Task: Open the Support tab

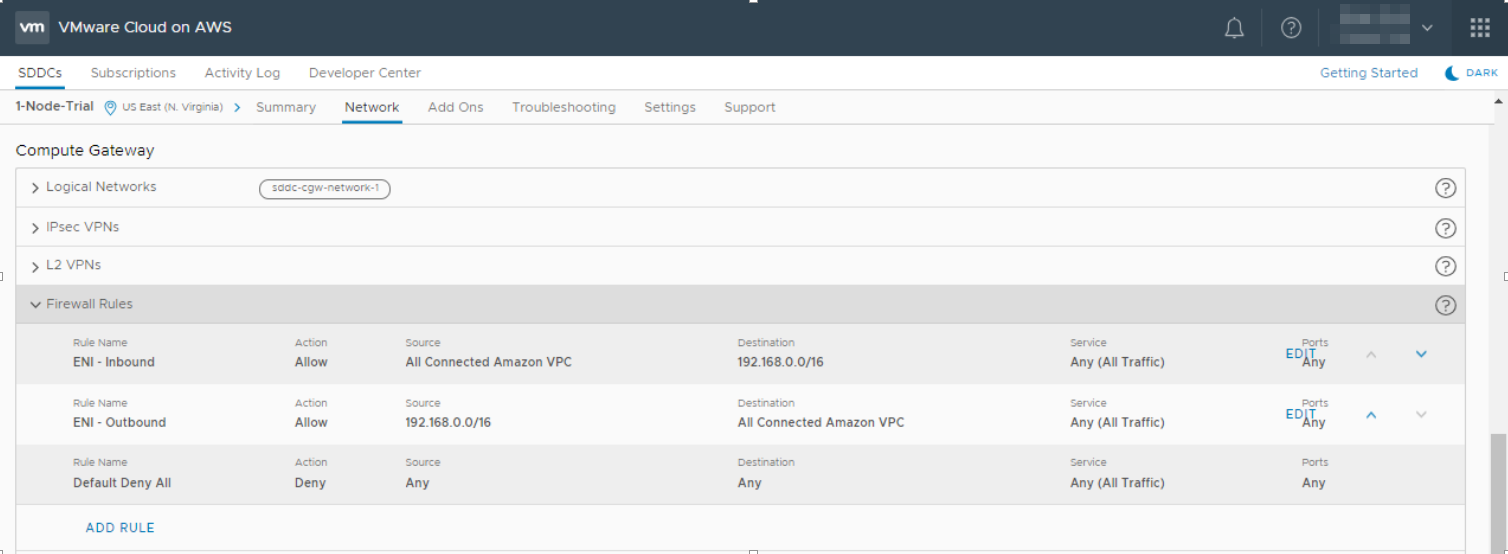Action: click(750, 107)
